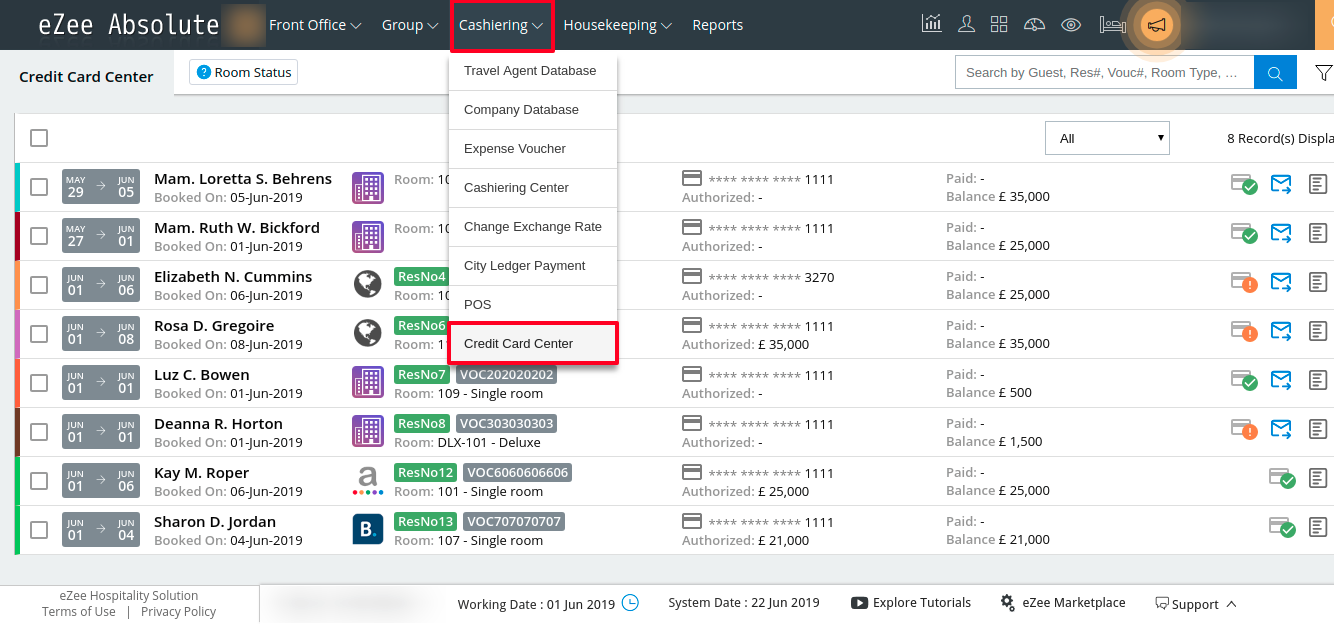Viewport: 1334px width, 624px height.
Task: Click the eye view icon in header
Action: click(x=1071, y=25)
